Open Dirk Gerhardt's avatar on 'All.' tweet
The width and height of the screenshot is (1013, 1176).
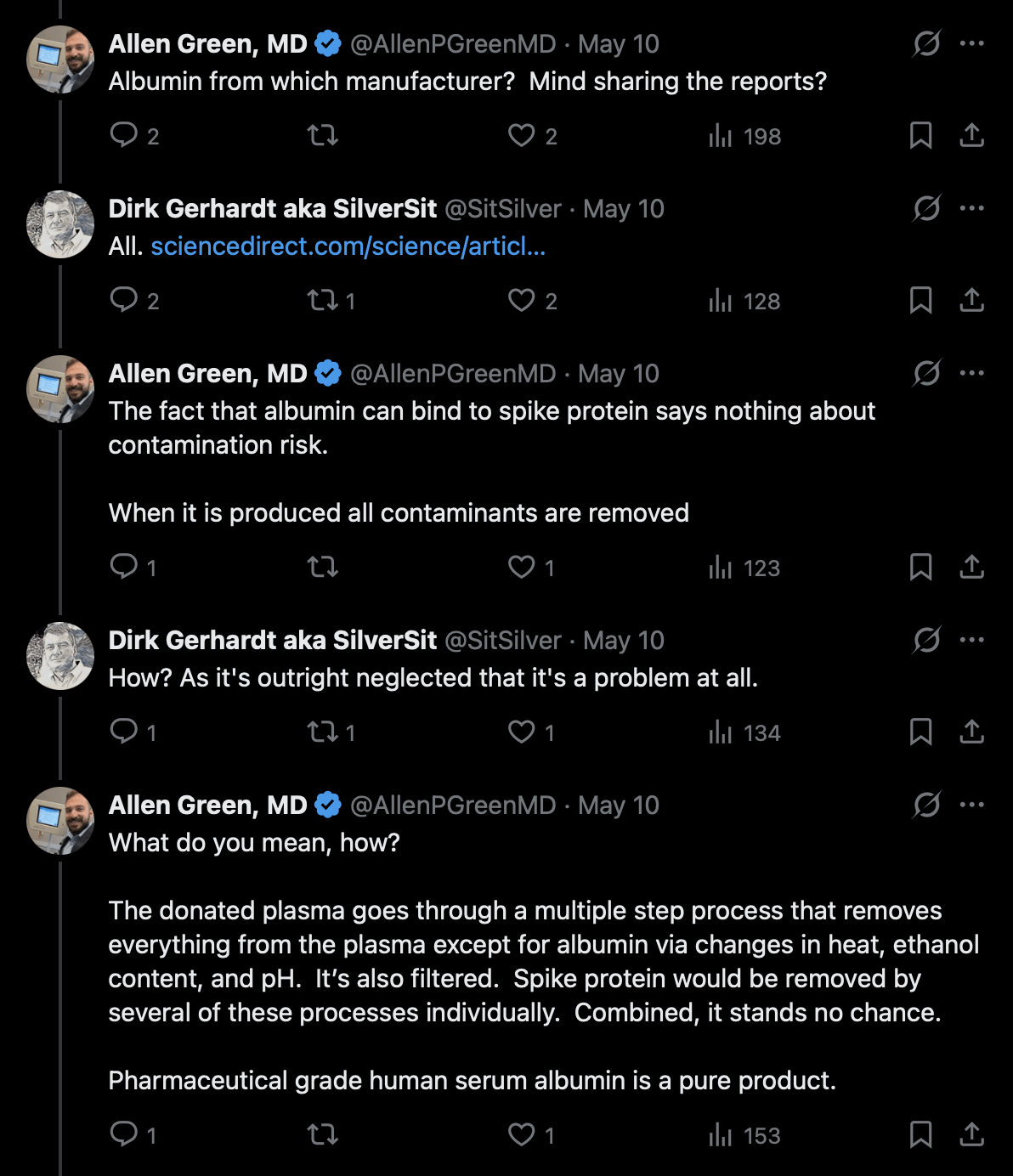[x=61, y=224]
